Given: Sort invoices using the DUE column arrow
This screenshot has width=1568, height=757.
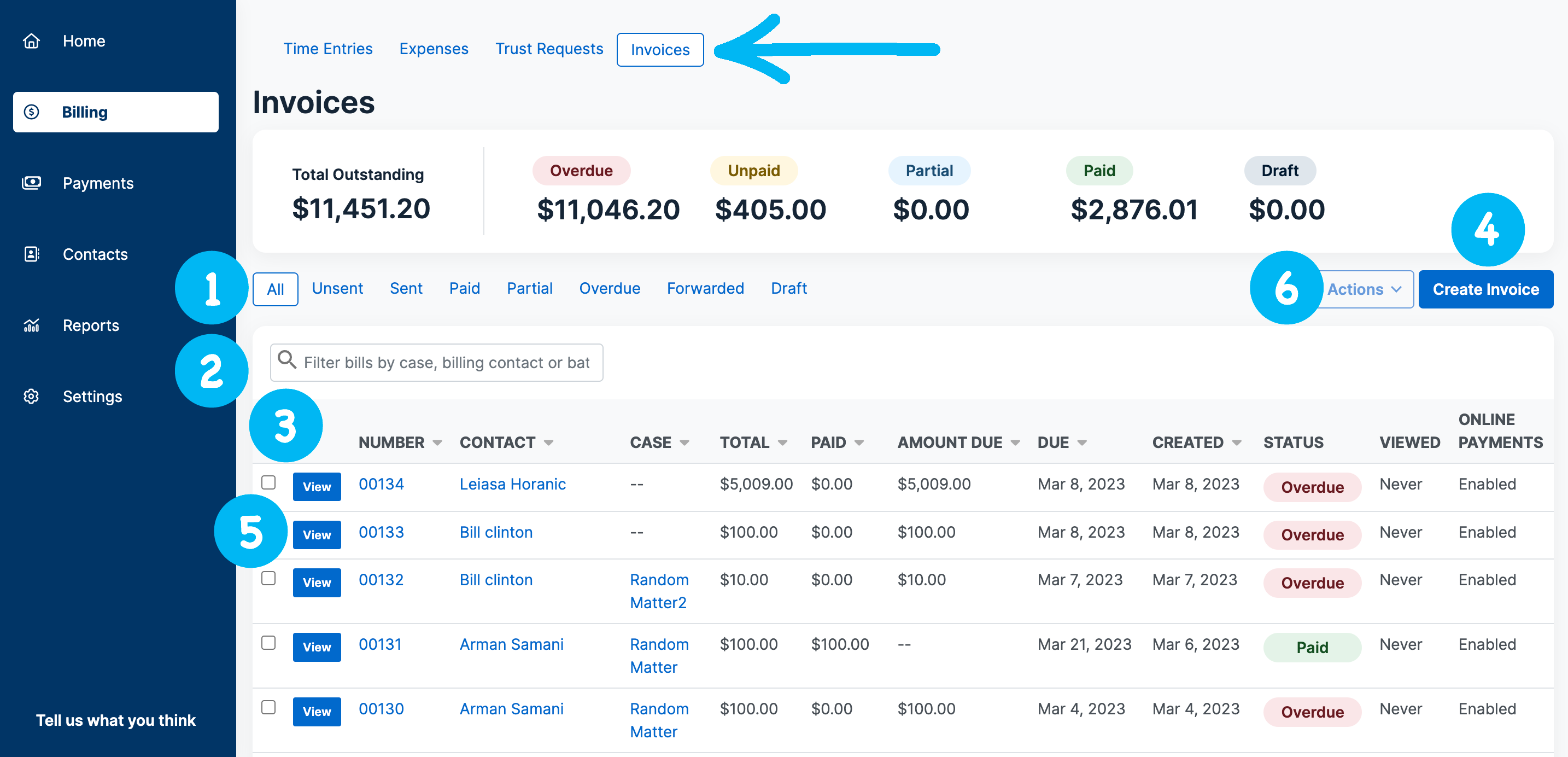Looking at the screenshot, I should pos(1083,442).
